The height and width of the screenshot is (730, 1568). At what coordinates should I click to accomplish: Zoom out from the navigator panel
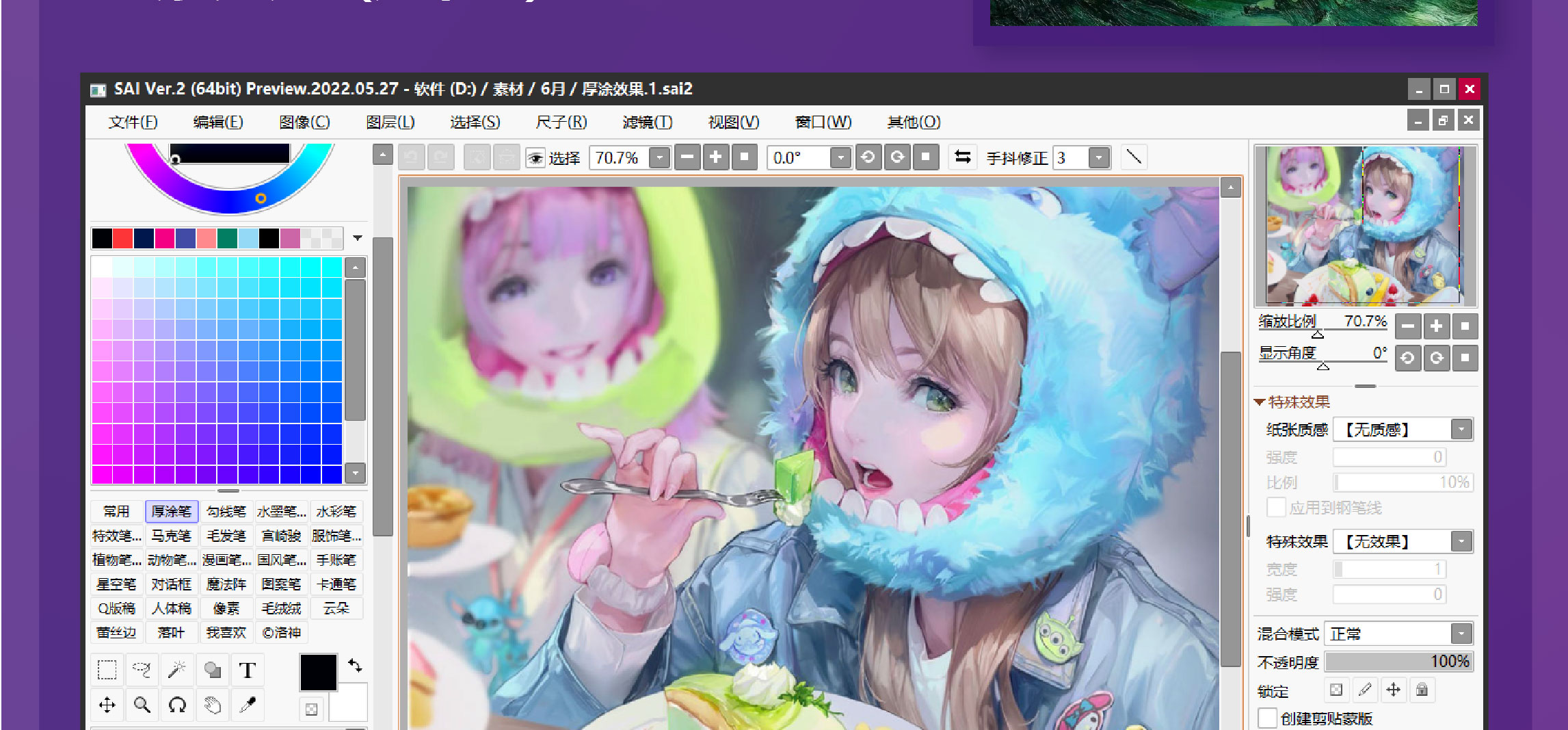point(1407,326)
